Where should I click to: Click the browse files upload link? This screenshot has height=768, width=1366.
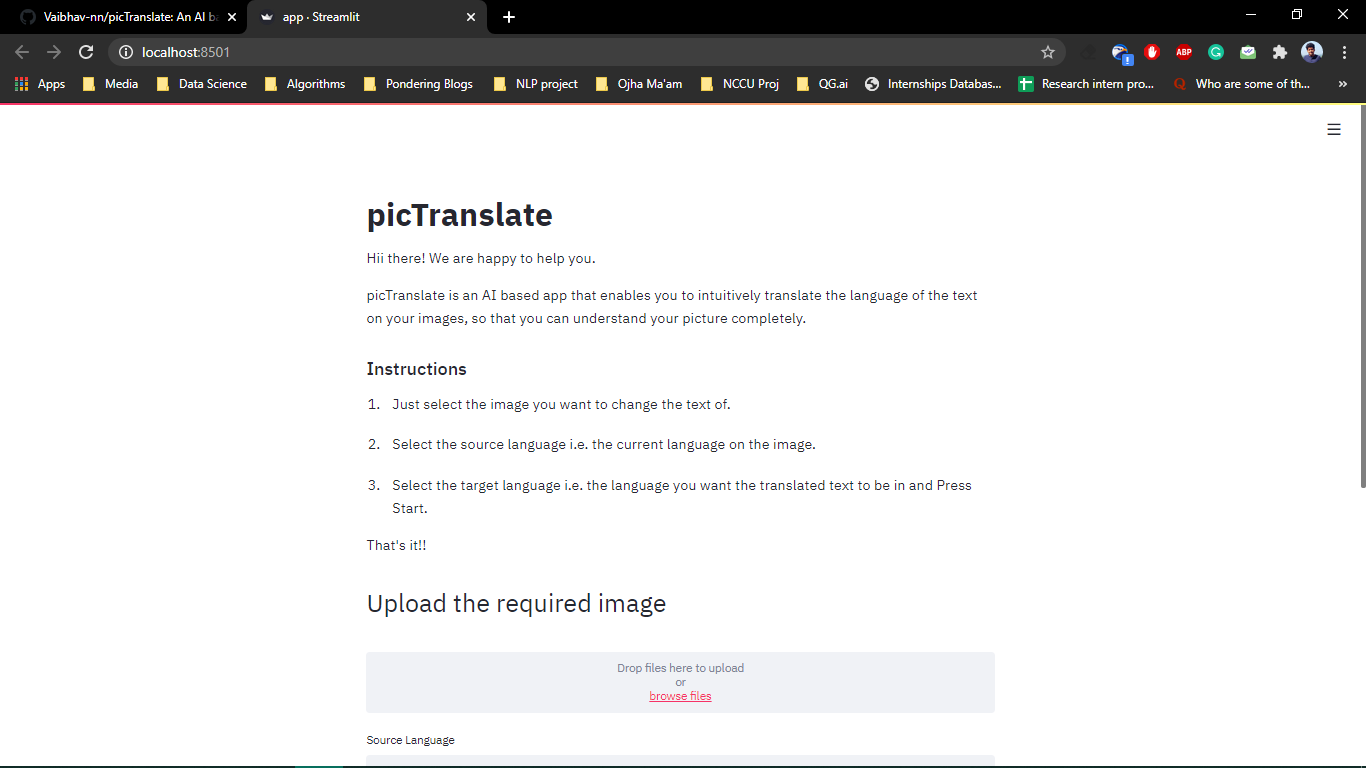(680, 695)
